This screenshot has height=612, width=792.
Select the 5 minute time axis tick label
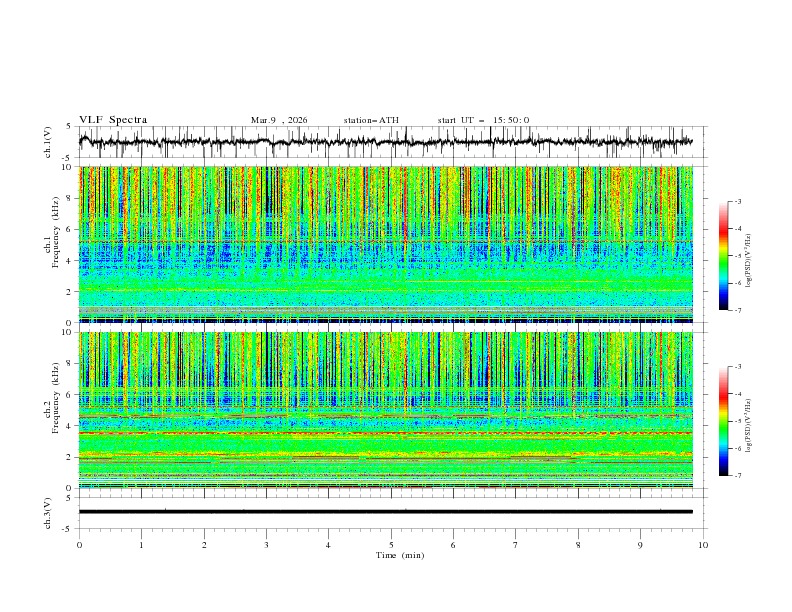(391, 545)
